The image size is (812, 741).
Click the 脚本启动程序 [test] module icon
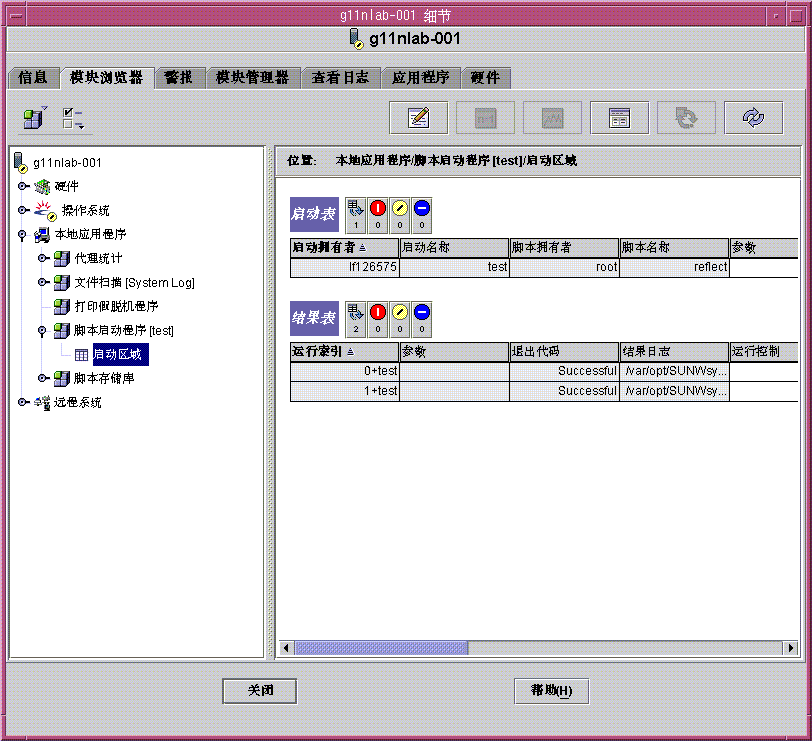coord(62,330)
